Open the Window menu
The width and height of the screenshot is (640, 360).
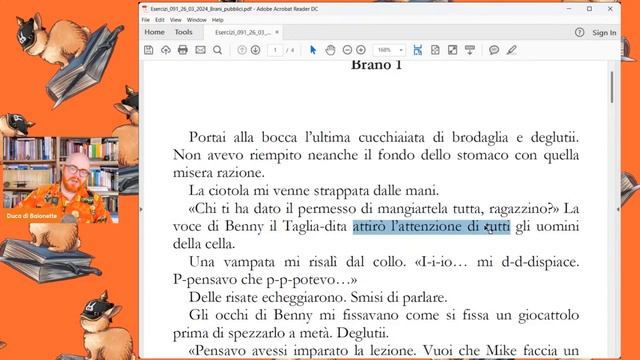[x=196, y=20]
